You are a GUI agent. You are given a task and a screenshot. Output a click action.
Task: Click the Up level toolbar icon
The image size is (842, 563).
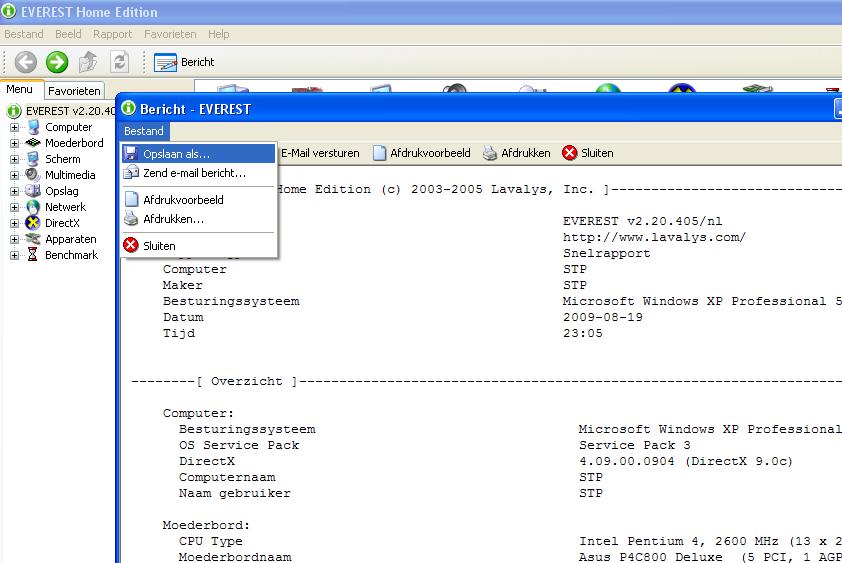pyautogui.click(x=88, y=62)
